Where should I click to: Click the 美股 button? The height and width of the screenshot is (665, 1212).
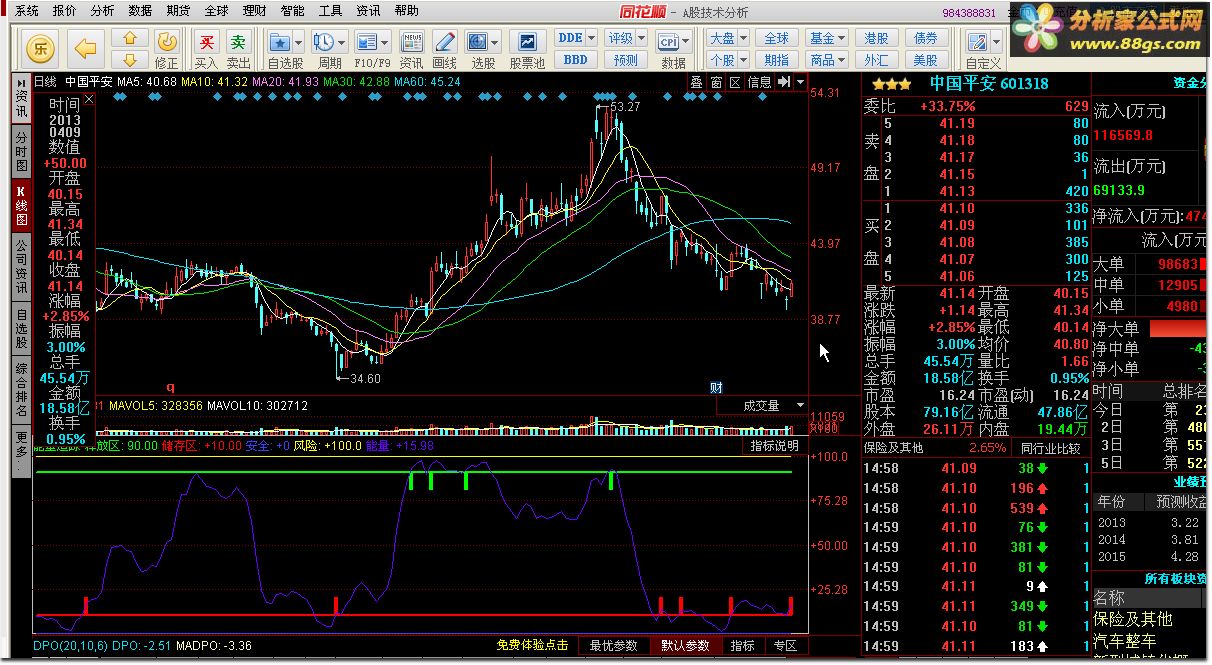926,60
